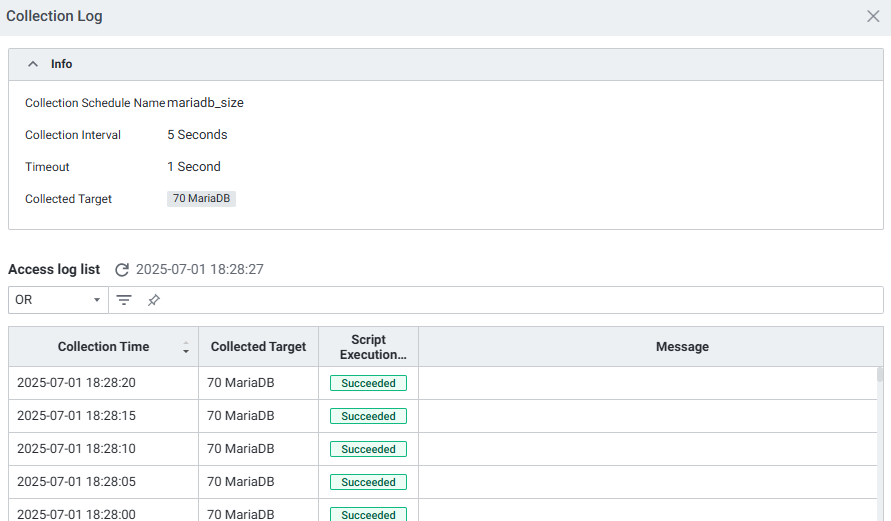891x521 pixels.
Task: Click the refresh icon beside Access log list
Action: (x=122, y=270)
